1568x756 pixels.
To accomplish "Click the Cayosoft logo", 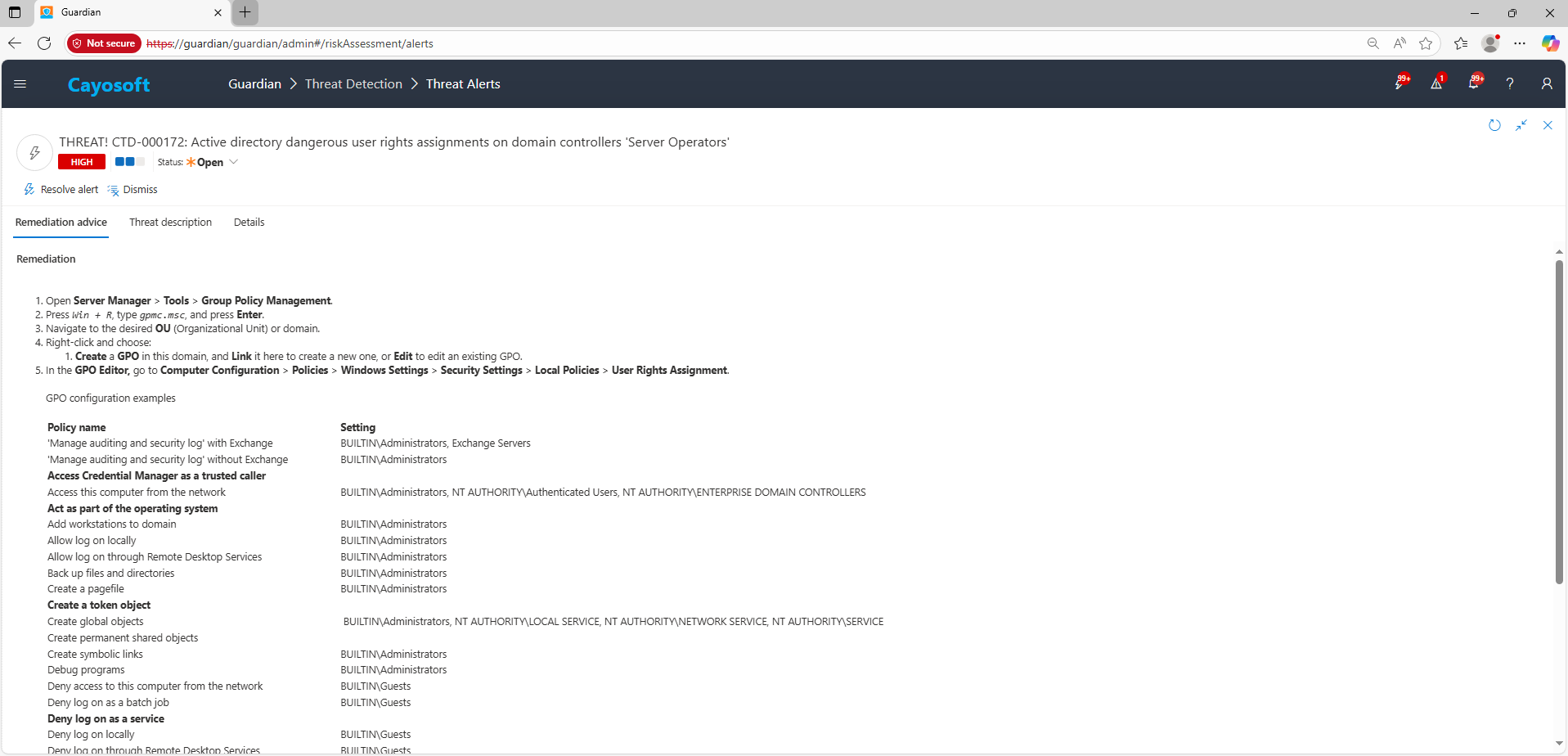I will 109,85.
